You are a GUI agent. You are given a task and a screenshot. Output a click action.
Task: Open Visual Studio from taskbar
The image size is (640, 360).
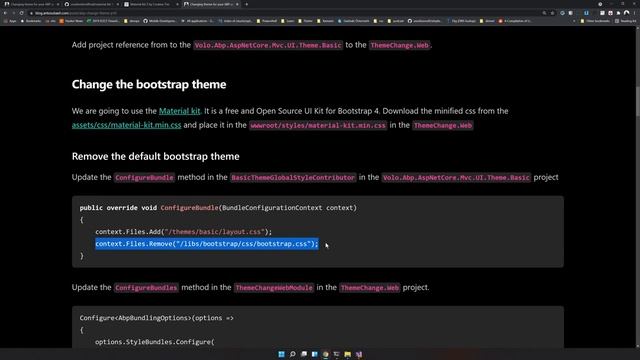(359, 354)
